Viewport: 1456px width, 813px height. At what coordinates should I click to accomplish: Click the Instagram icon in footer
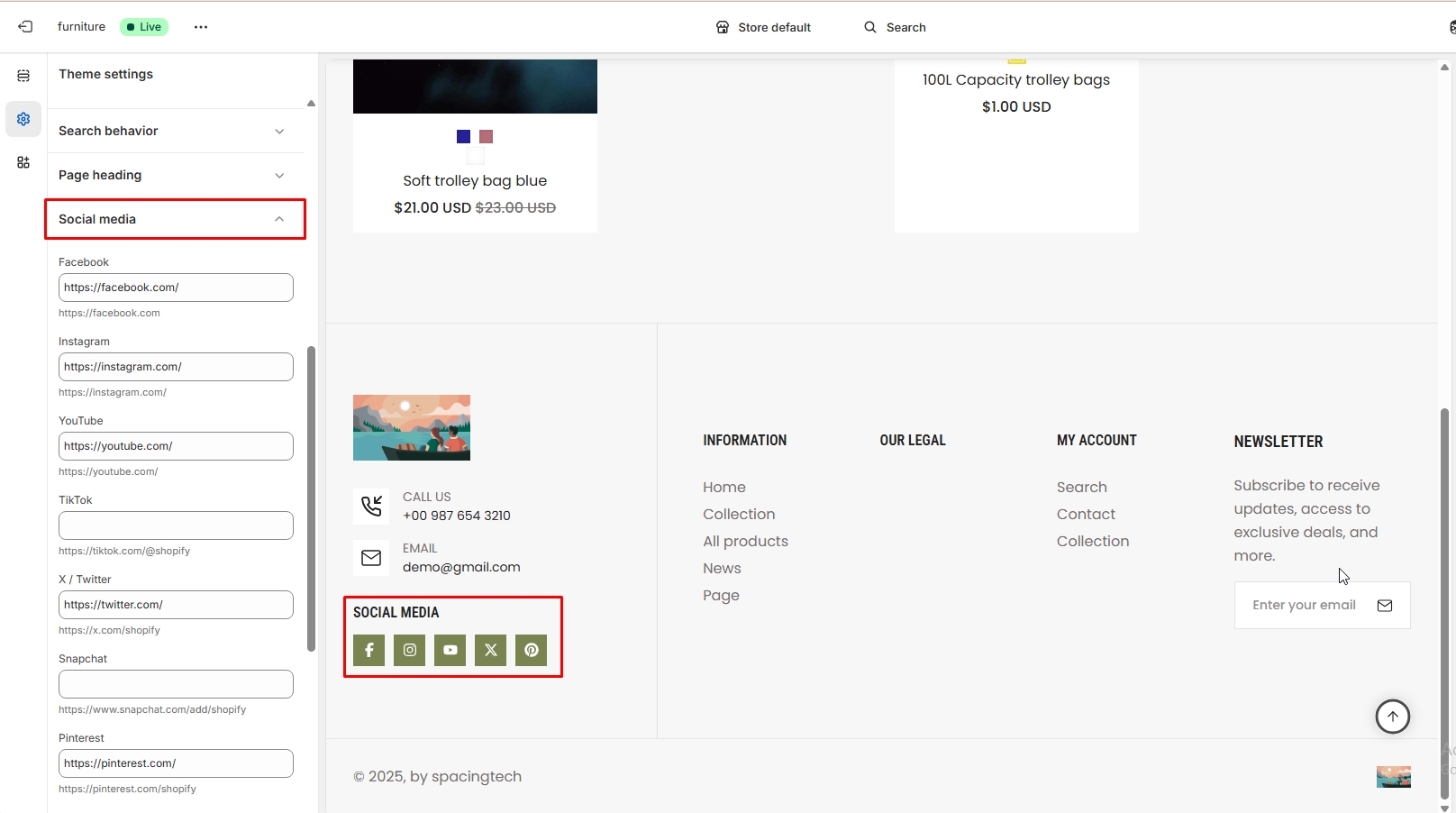[x=409, y=650]
